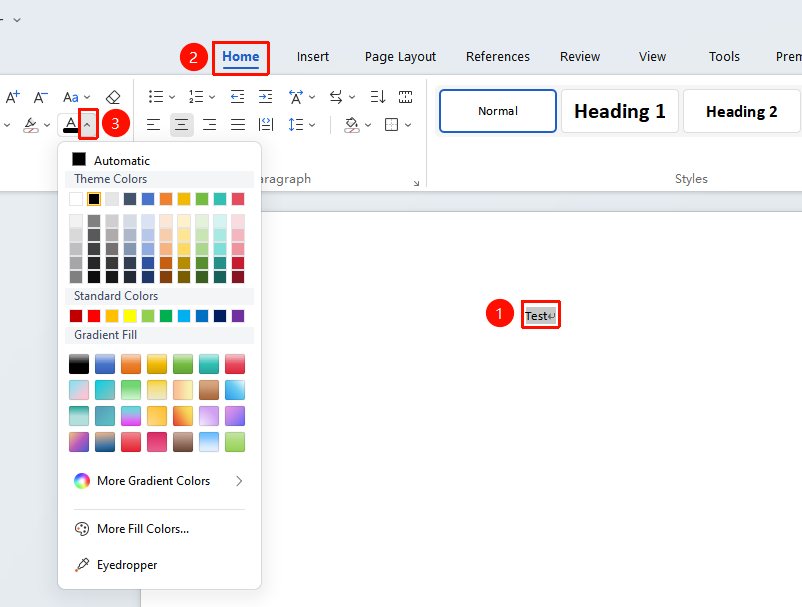The image size is (802, 607).
Task: Click the line spacing icon
Action: point(296,125)
